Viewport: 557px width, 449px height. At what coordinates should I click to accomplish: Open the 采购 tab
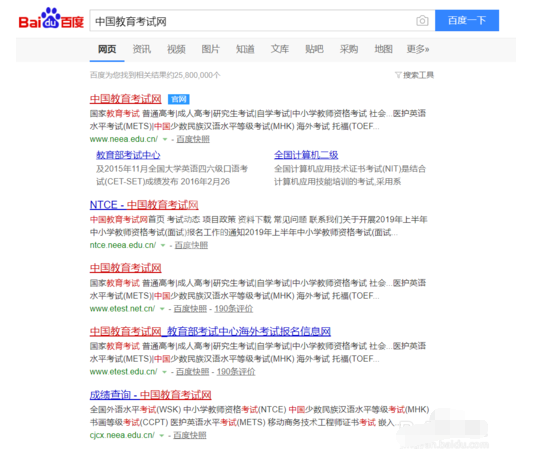[x=349, y=49]
